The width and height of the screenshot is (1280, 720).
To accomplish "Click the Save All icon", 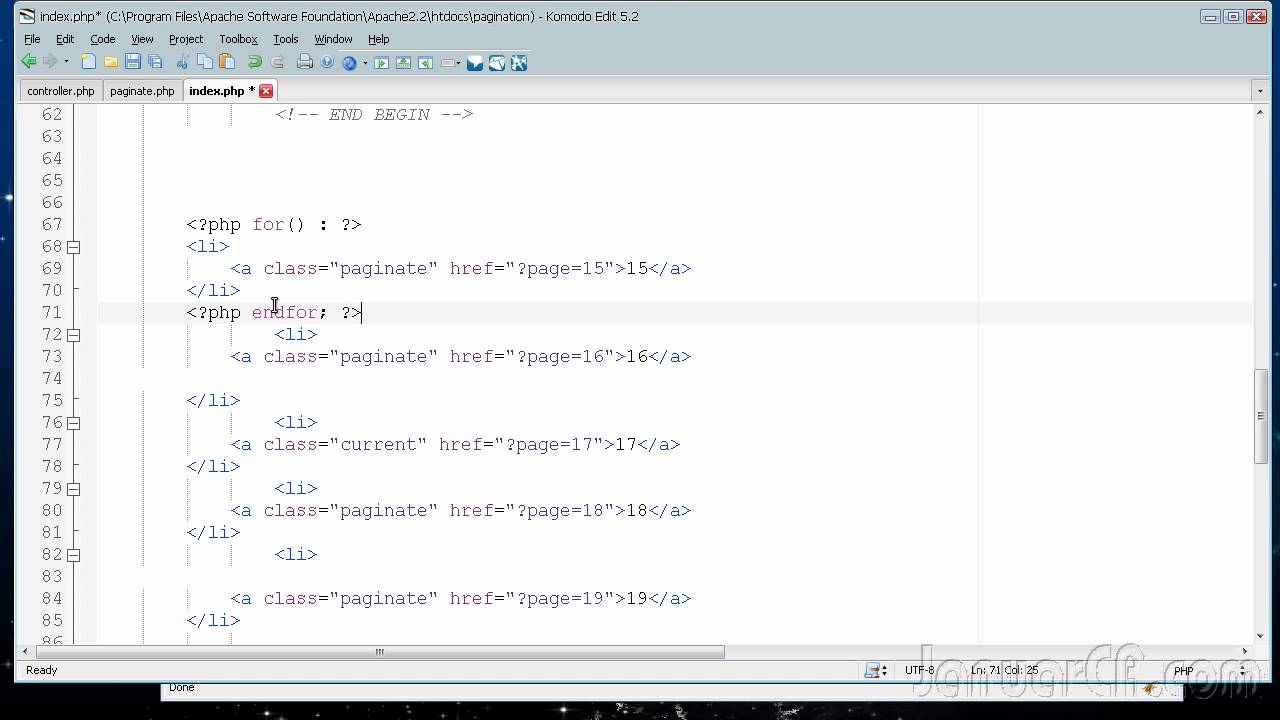I will point(155,62).
